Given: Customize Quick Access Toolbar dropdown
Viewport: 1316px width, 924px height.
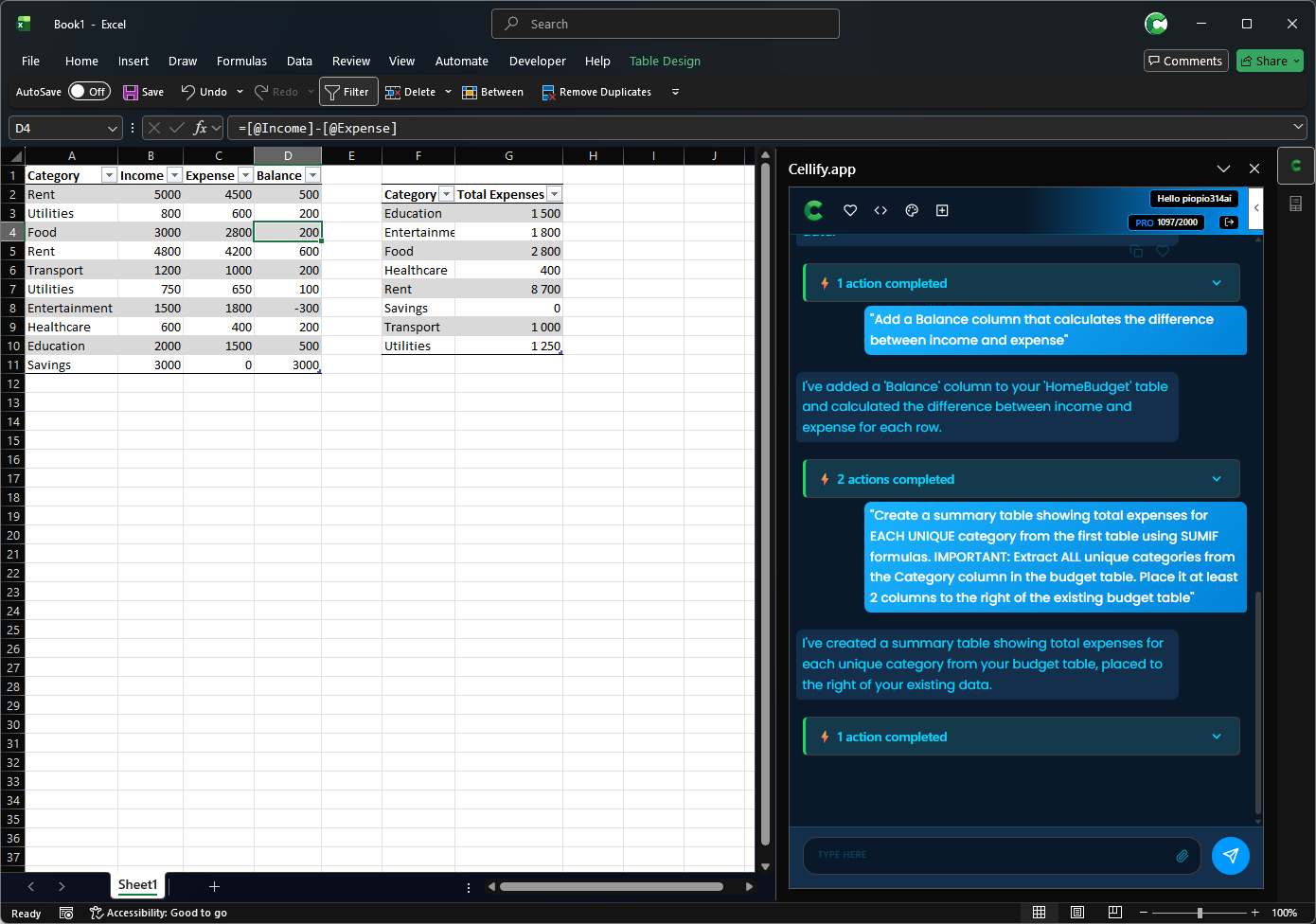Looking at the screenshot, I should [x=675, y=92].
